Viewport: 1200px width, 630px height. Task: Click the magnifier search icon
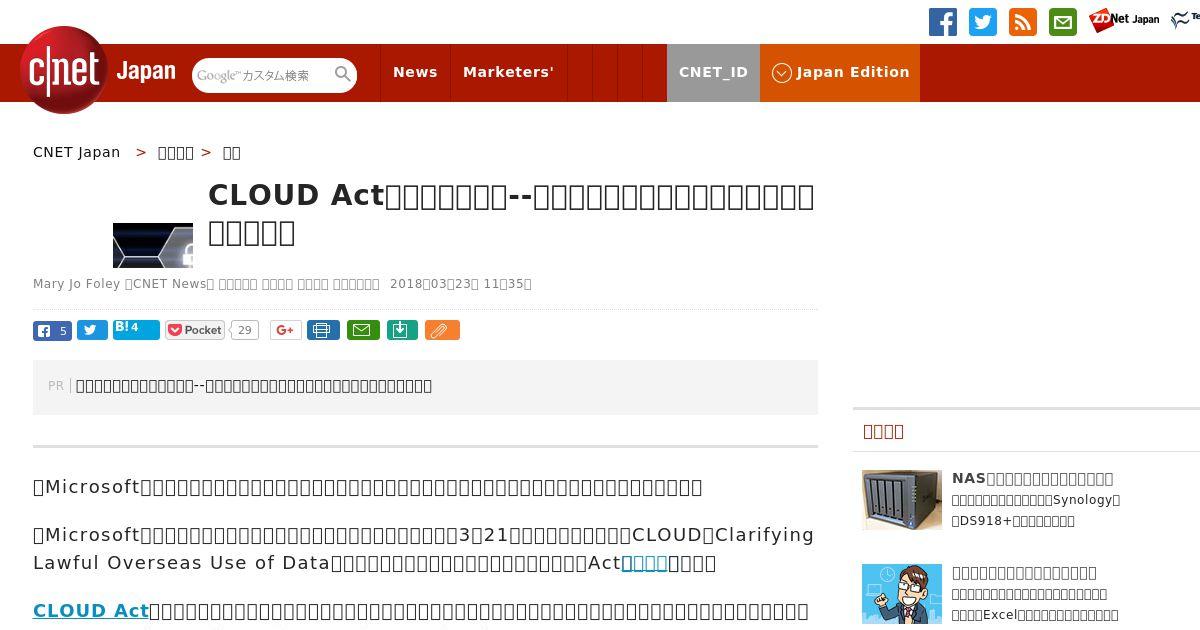(343, 74)
